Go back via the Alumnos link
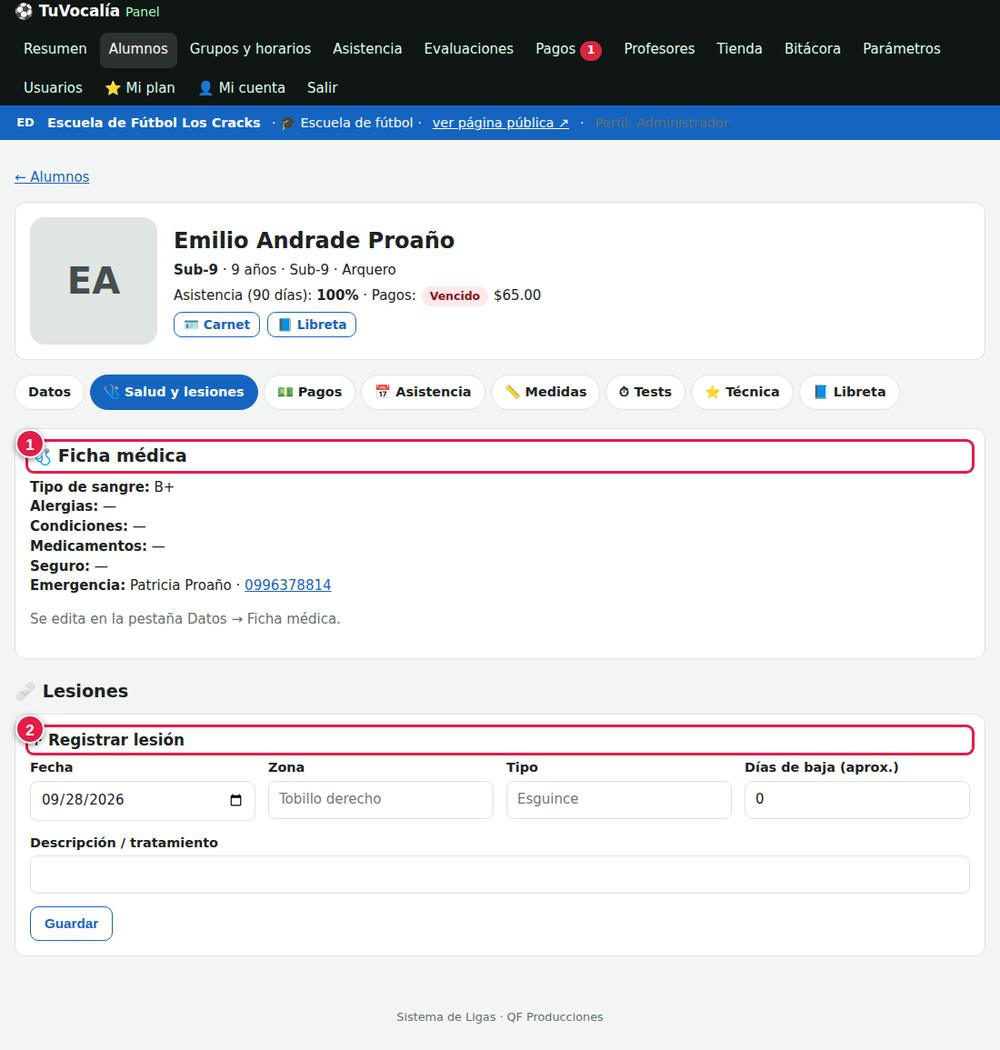Viewport: 1000px width, 1050px height. [x=52, y=177]
